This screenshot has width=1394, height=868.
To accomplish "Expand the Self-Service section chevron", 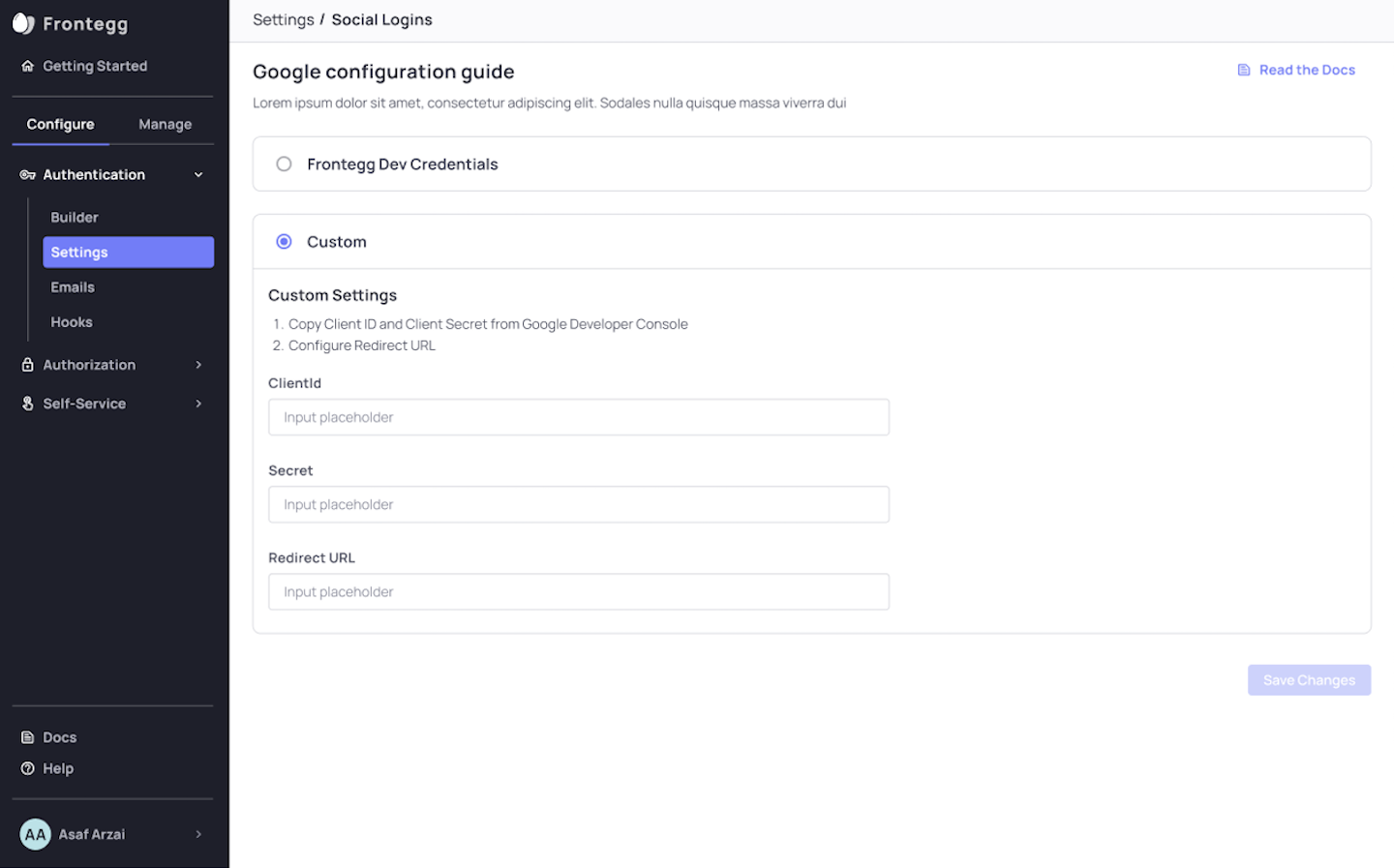I will pos(198,404).
